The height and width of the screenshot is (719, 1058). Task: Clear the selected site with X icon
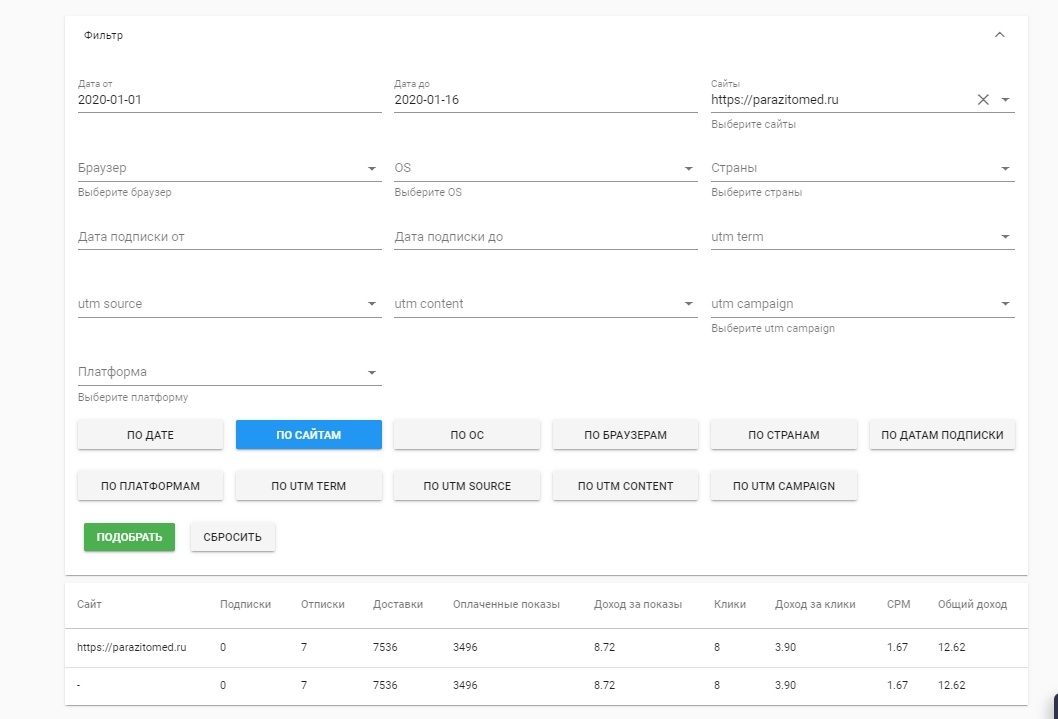coord(983,100)
